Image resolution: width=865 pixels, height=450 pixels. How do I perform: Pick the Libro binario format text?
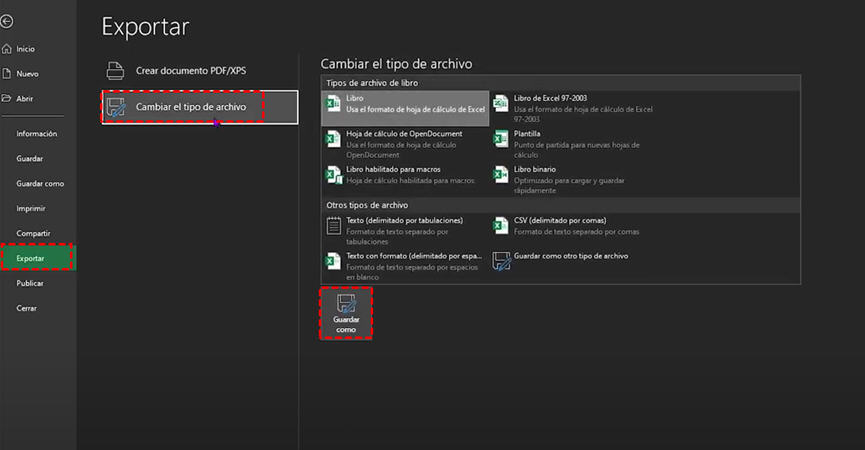(535, 169)
